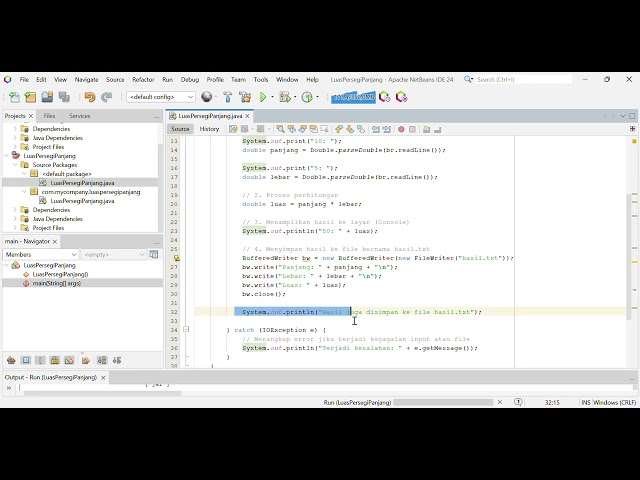Click the Find Next Occurrence icon
This screenshot has height=480, width=640.
(302, 129)
